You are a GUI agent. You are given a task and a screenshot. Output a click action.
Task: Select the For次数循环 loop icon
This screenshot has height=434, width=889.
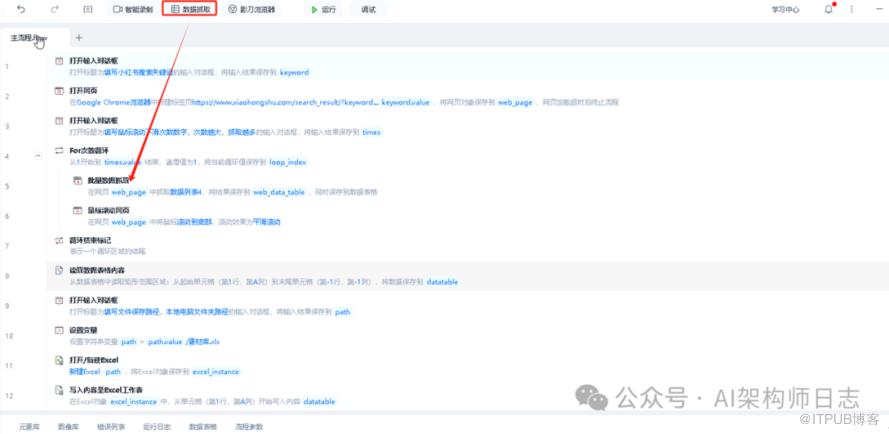[59, 151]
